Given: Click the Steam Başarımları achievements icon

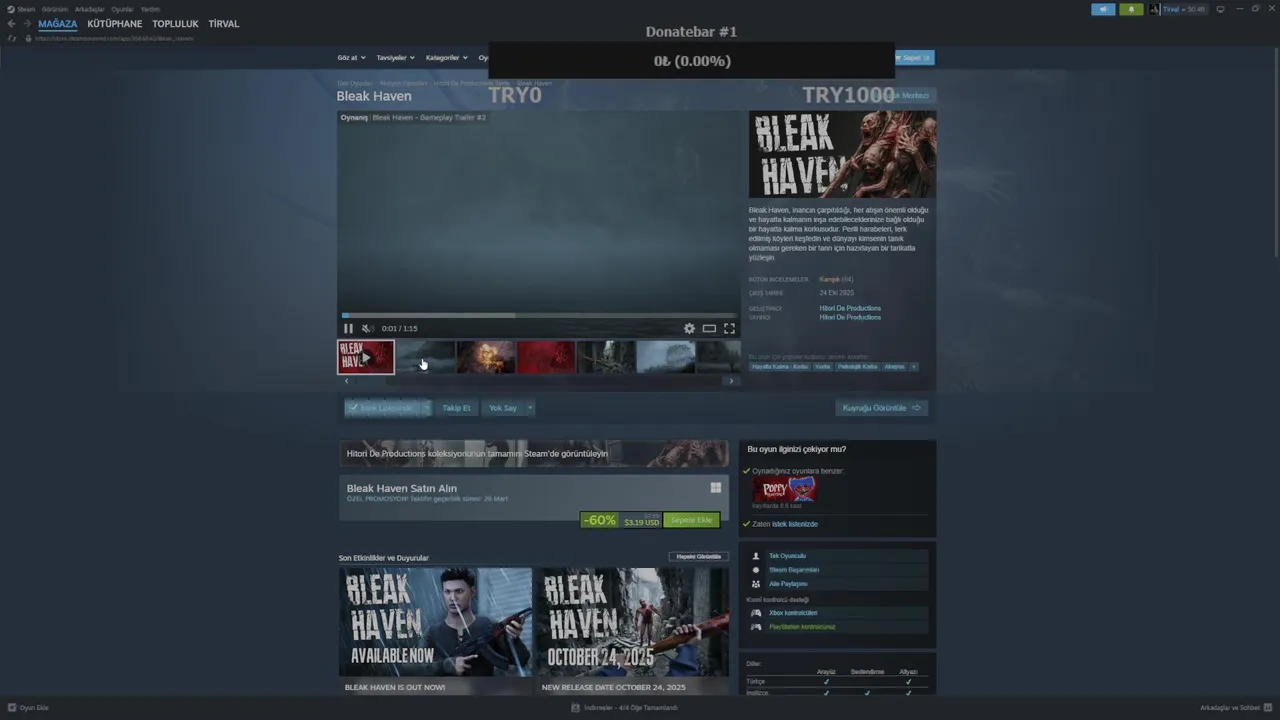Looking at the screenshot, I should [x=756, y=570].
